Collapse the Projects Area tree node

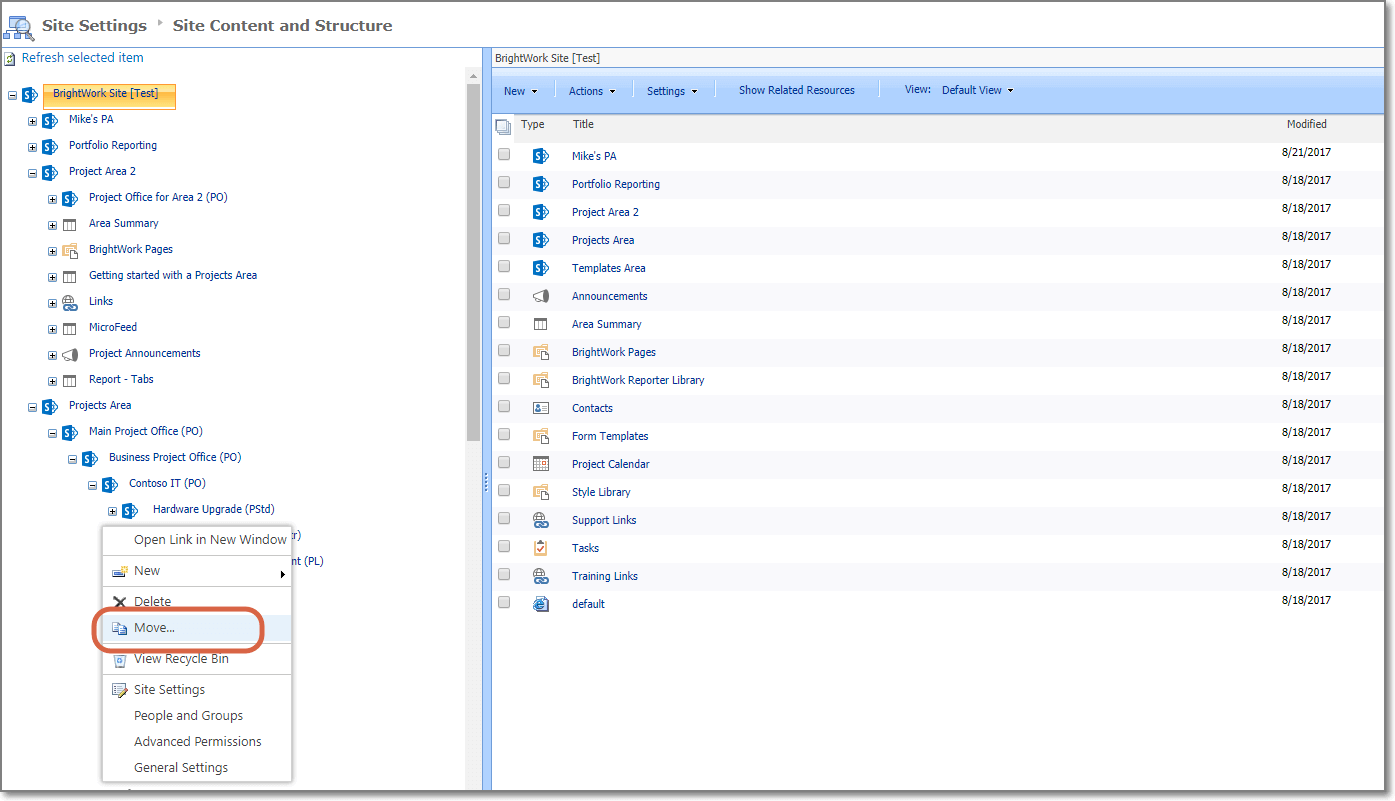coord(32,408)
